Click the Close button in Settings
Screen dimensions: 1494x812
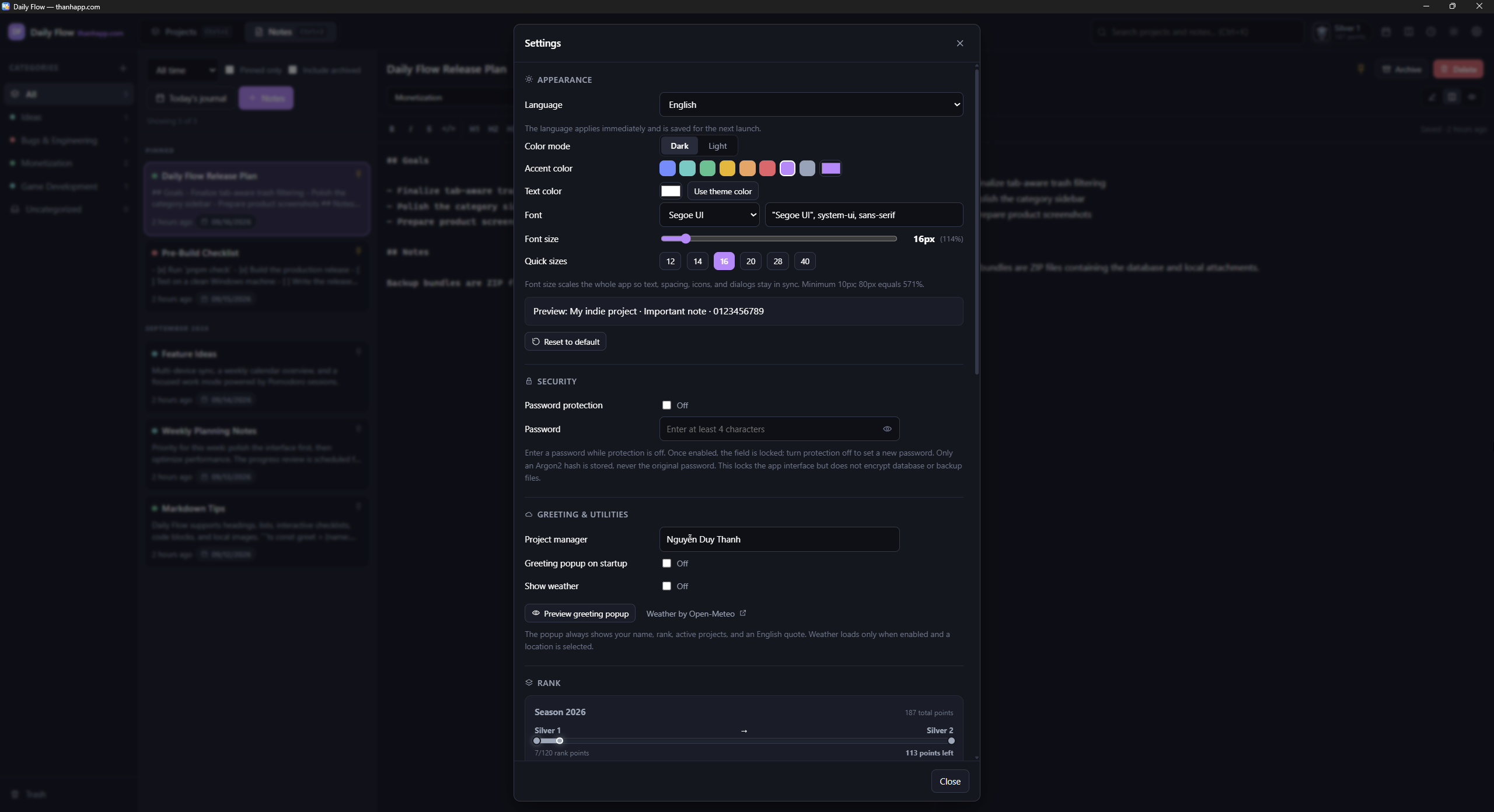tap(950, 782)
